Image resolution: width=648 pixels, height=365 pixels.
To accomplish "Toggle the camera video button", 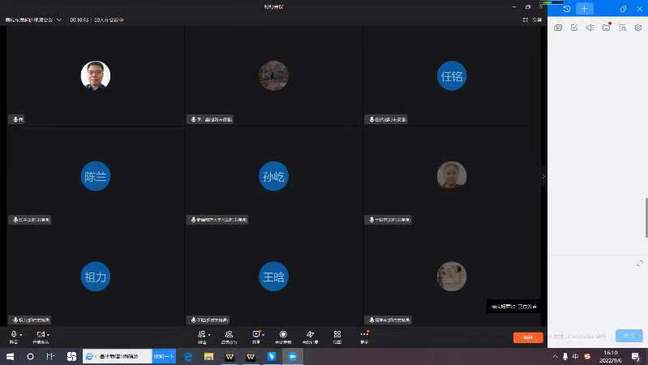I will (x=40, y=334).
